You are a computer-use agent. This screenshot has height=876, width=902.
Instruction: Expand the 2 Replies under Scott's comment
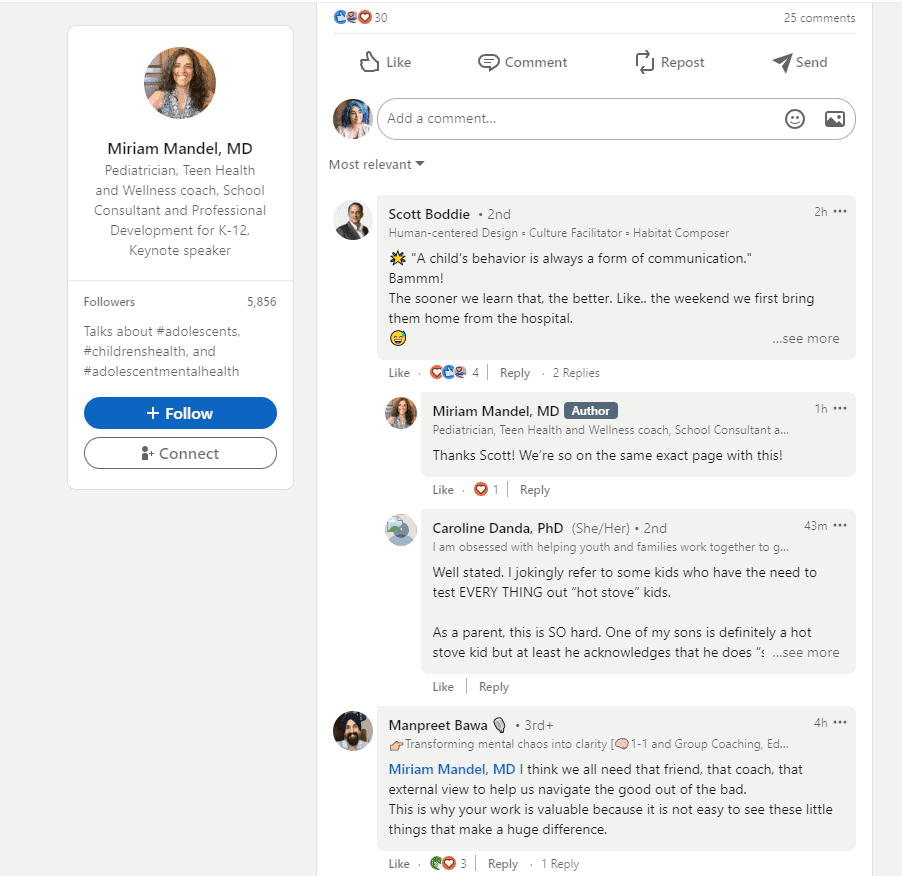(575, 372)
